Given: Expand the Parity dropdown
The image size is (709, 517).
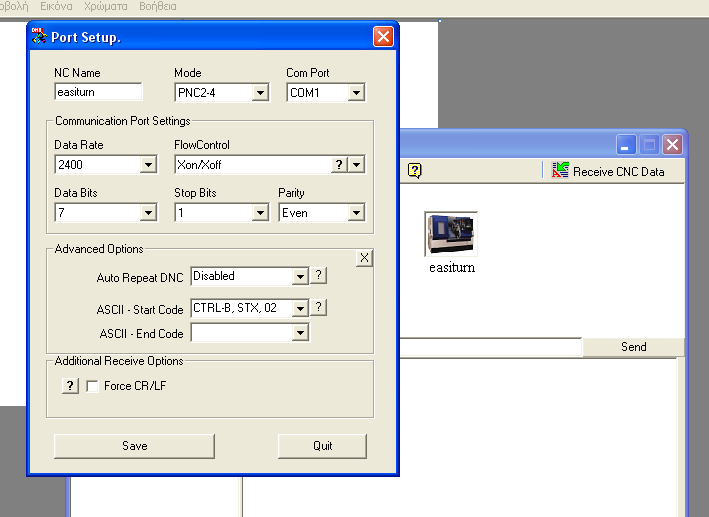Looking at the screenshot, I should (x=356, y=213).
